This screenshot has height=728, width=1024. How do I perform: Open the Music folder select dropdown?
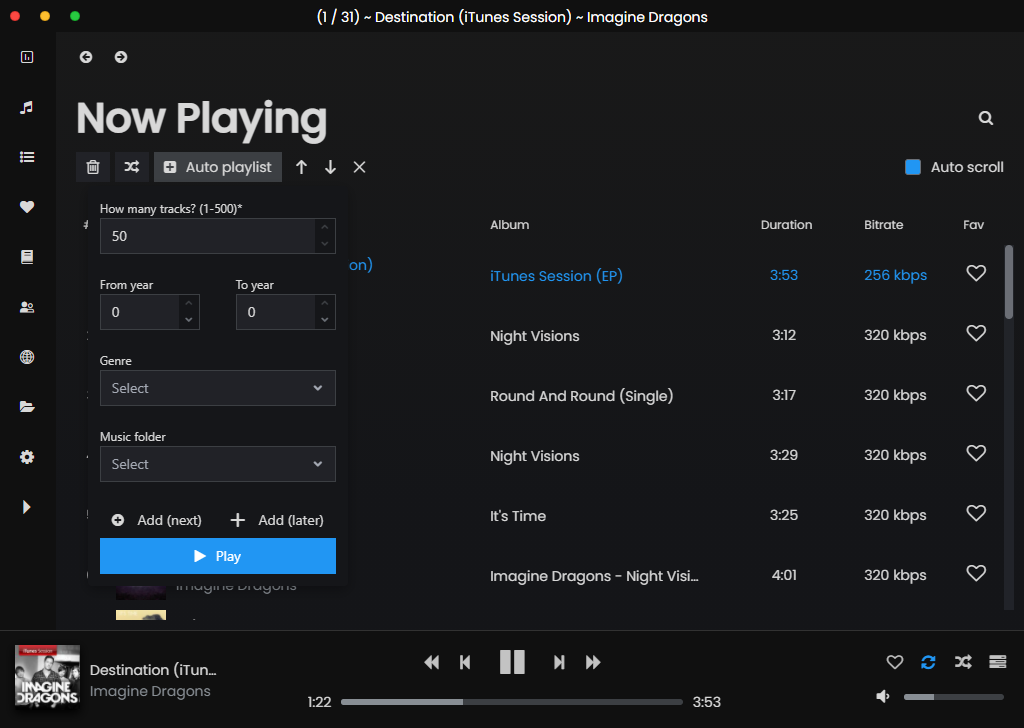tap(217, 464)
